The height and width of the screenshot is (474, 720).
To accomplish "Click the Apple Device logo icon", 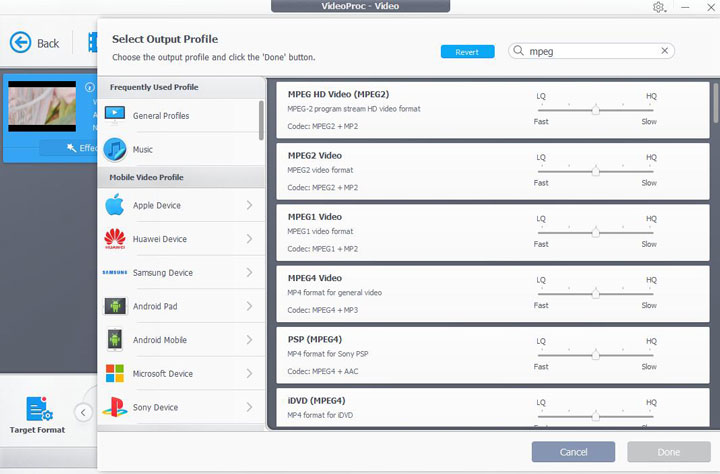I will click(115, 206).
